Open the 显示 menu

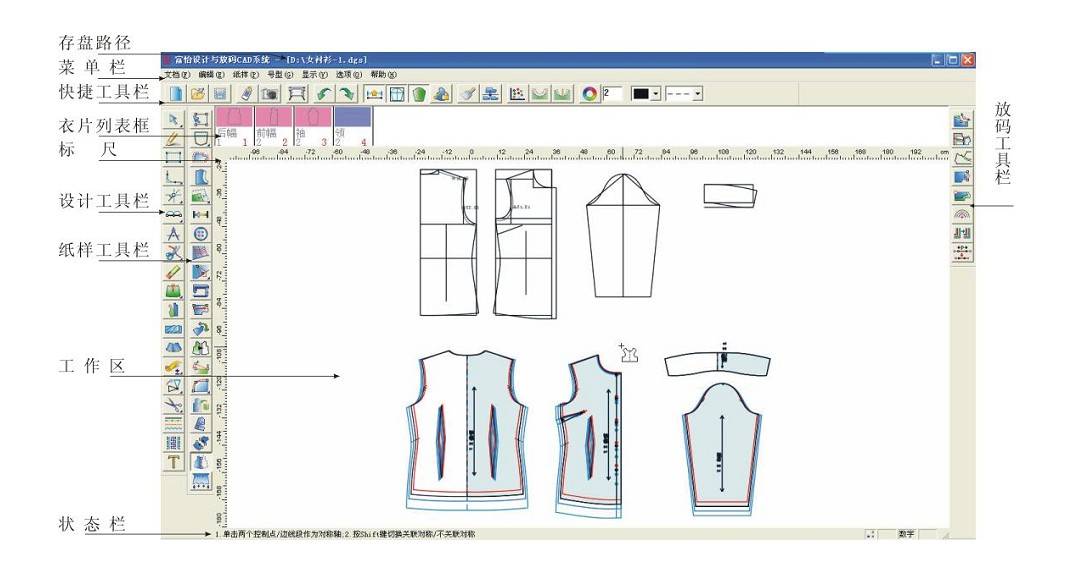pos(315,75)
